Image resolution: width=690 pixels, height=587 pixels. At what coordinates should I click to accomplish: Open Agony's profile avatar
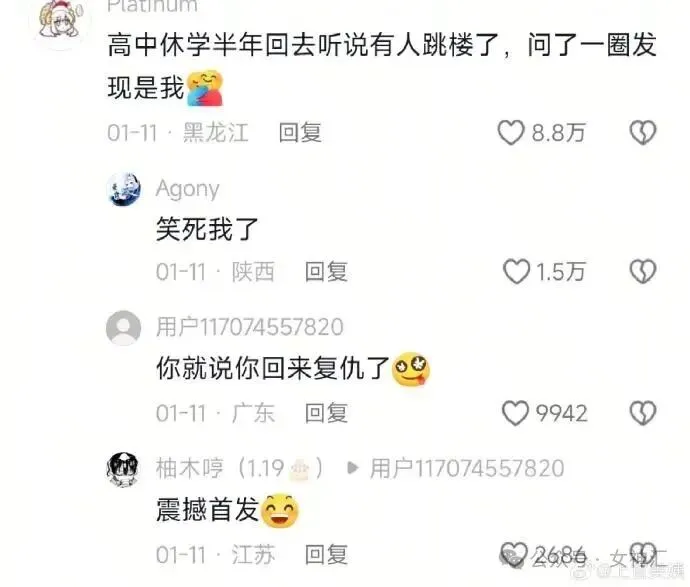pyautogui.click(x=124, y=189)
